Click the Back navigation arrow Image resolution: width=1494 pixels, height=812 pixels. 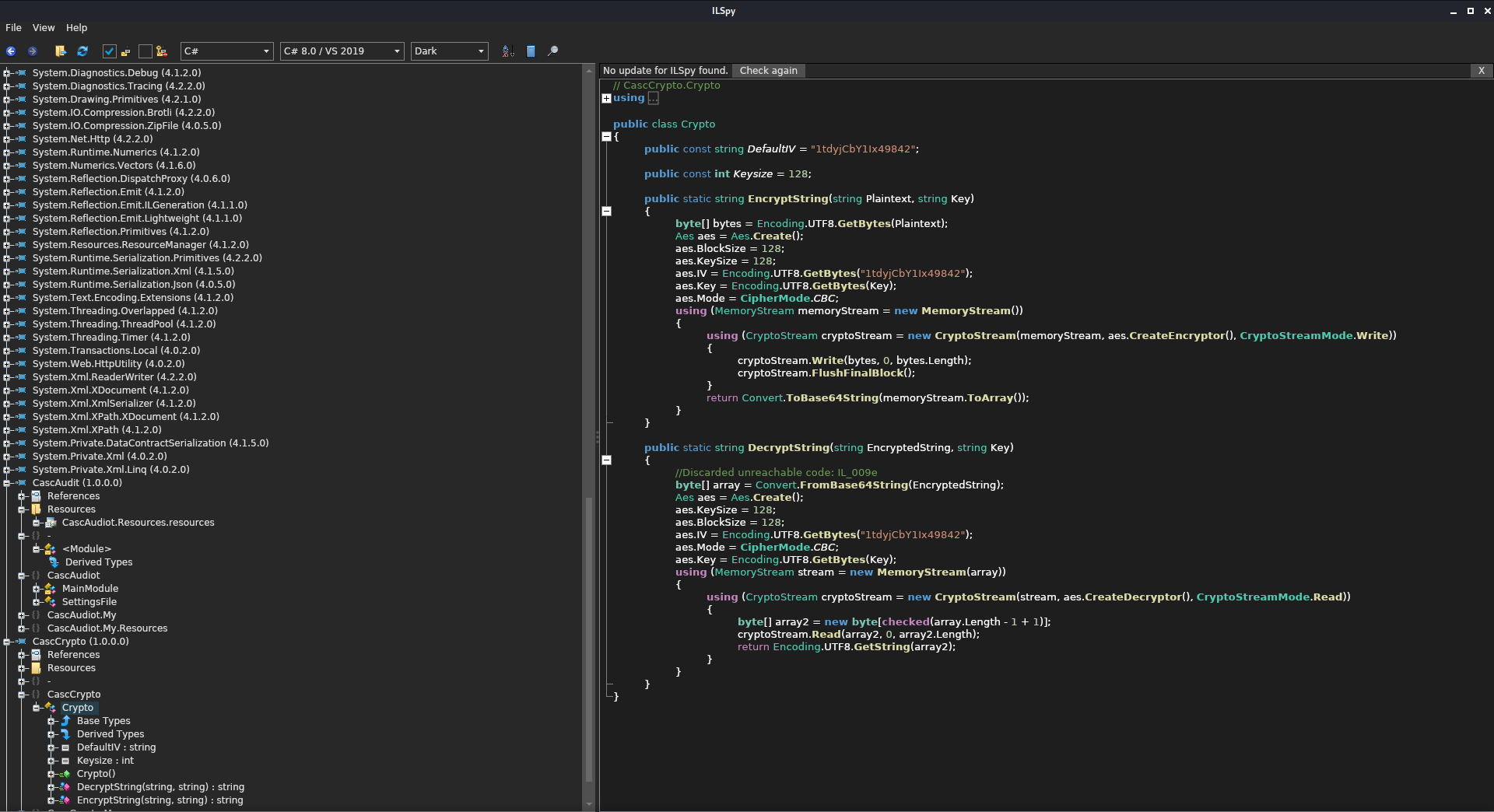[x=11, y=51]
